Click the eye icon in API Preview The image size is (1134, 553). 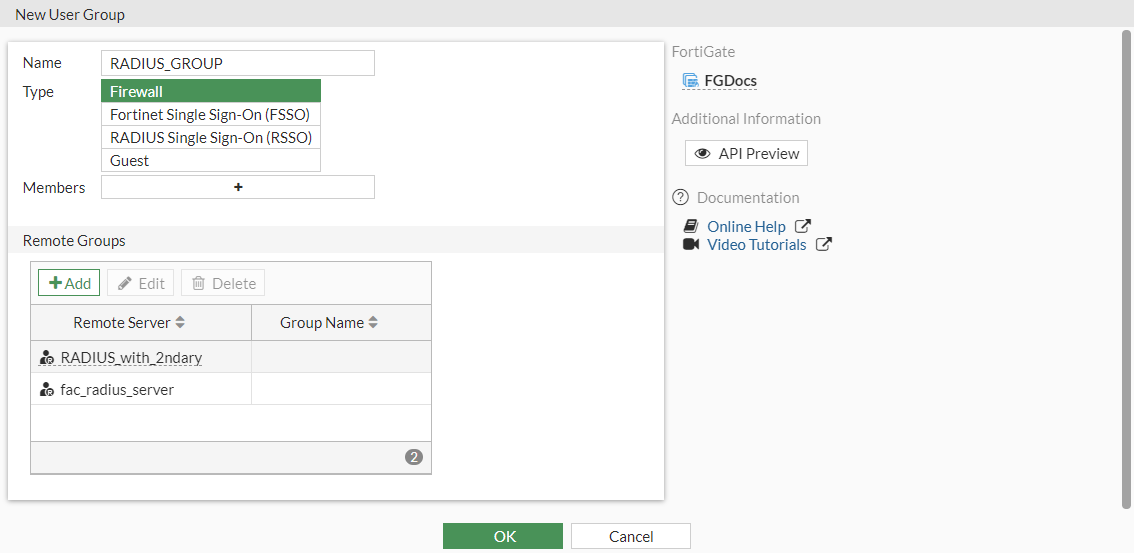(703, 154)
